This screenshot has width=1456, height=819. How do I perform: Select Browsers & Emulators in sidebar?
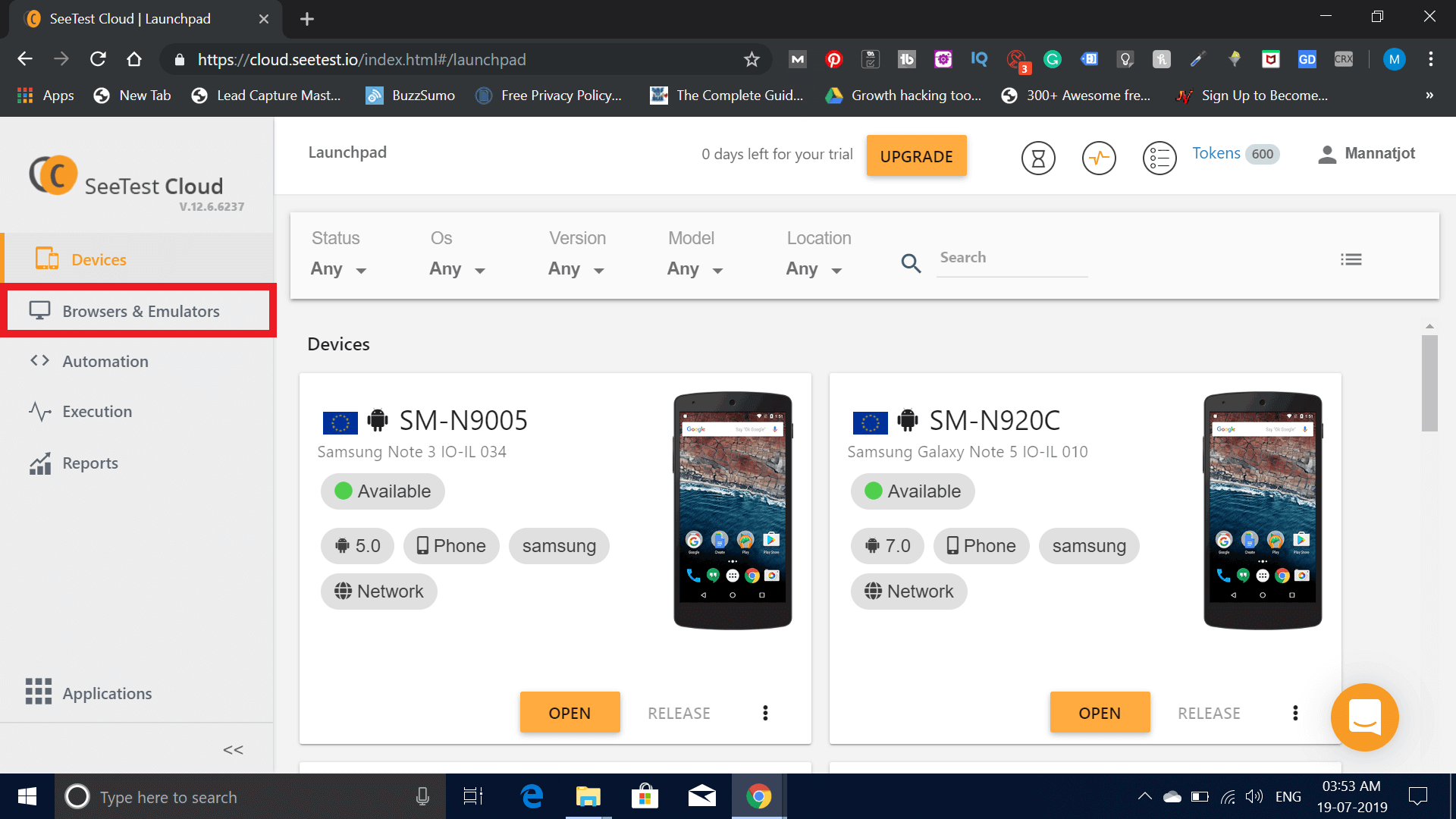pos(140,311)
